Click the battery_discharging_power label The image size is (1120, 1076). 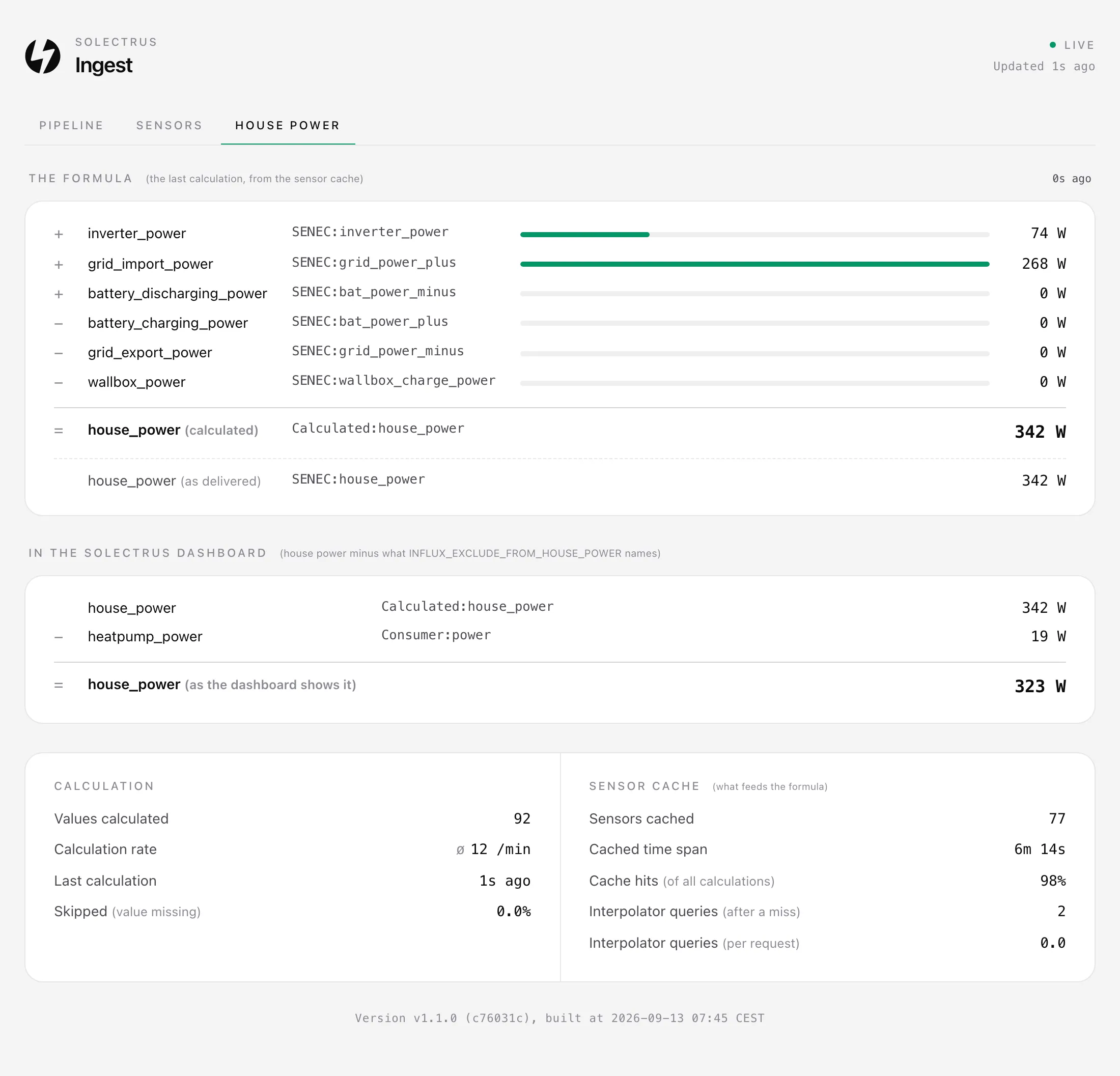click(x=177, y=293)
